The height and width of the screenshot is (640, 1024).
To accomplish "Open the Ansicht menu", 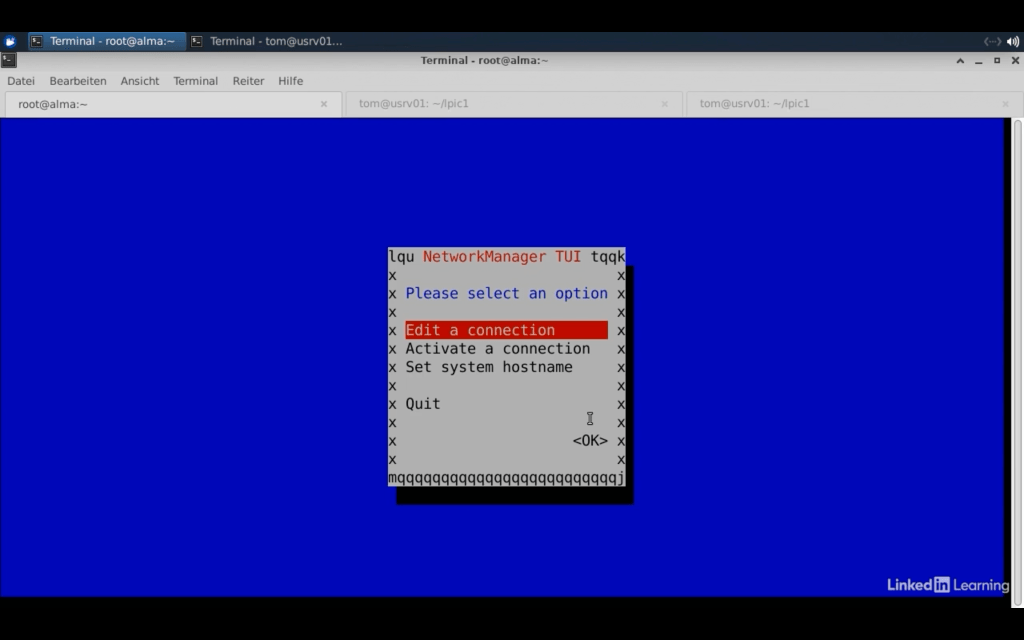I will (x=140, y=81).
